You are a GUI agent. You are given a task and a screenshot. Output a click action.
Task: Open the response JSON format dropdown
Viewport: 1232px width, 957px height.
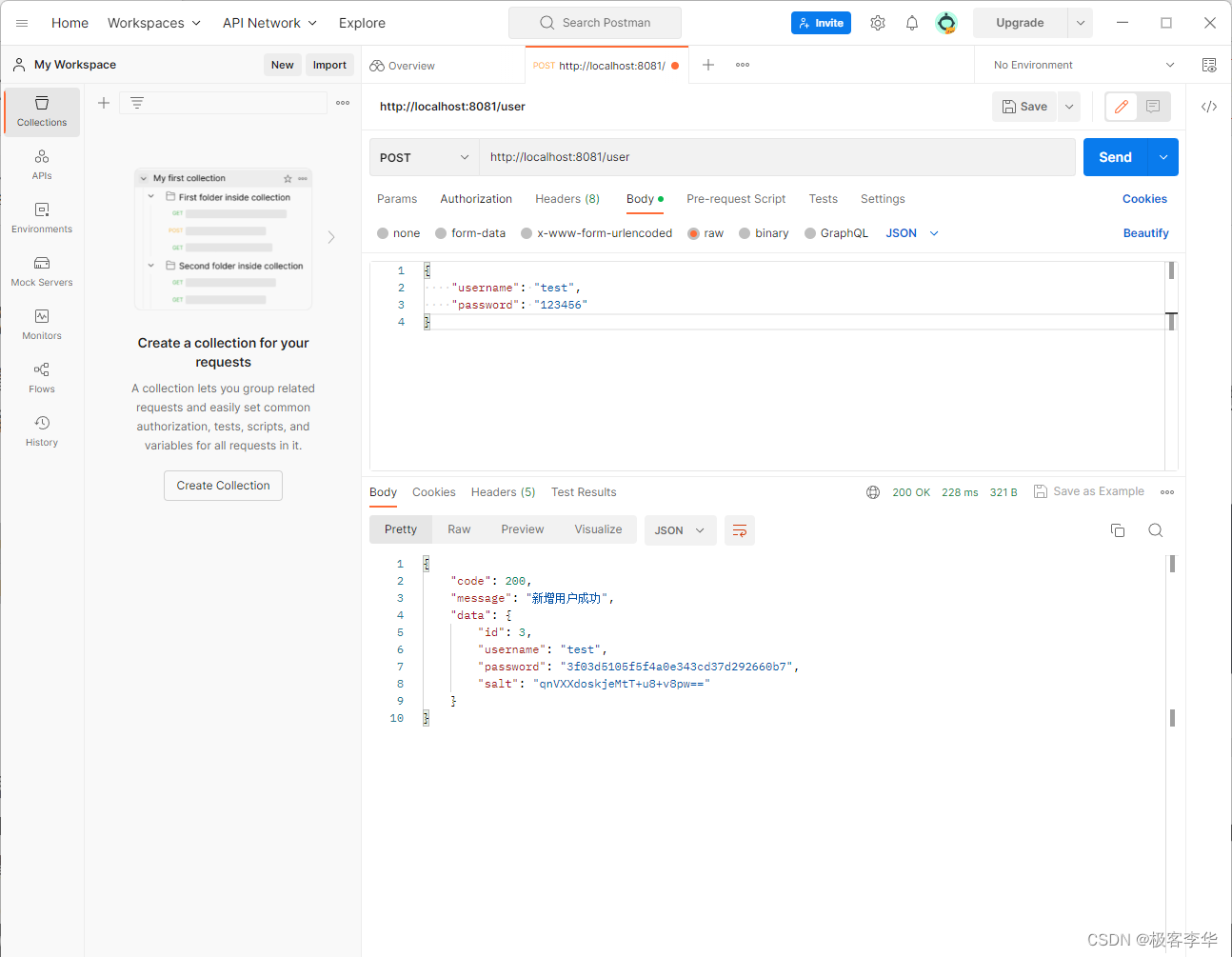pyautogui.click(x=681, y=530)
